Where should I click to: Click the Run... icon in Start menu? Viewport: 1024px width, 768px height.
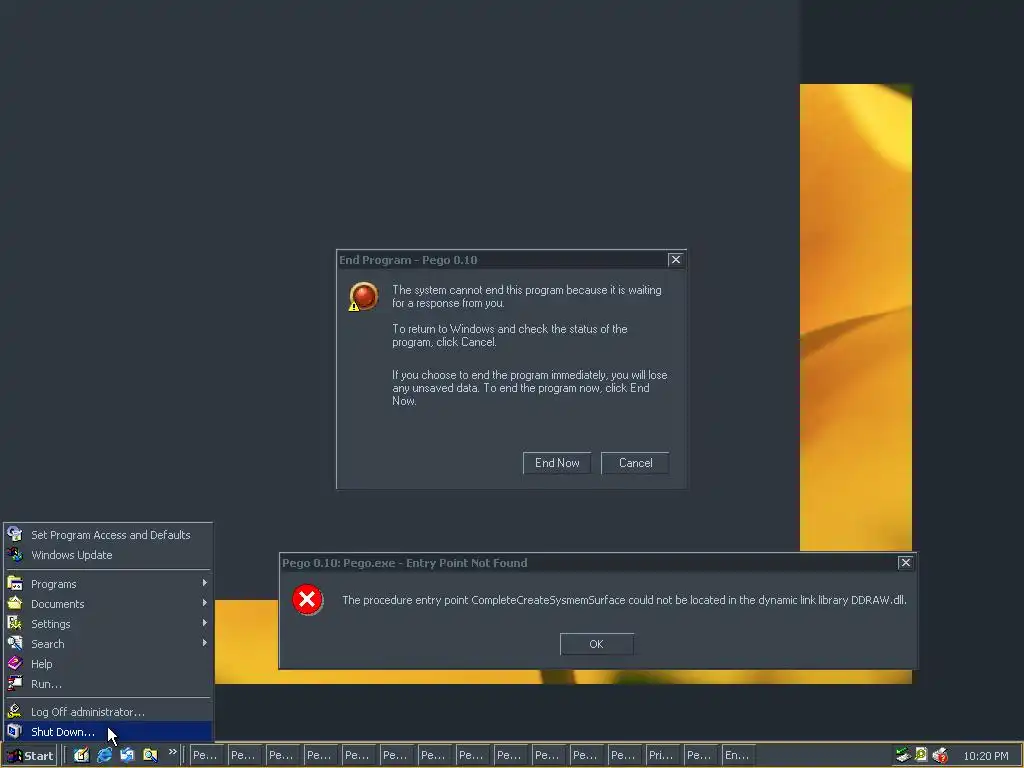pos(14,683)
